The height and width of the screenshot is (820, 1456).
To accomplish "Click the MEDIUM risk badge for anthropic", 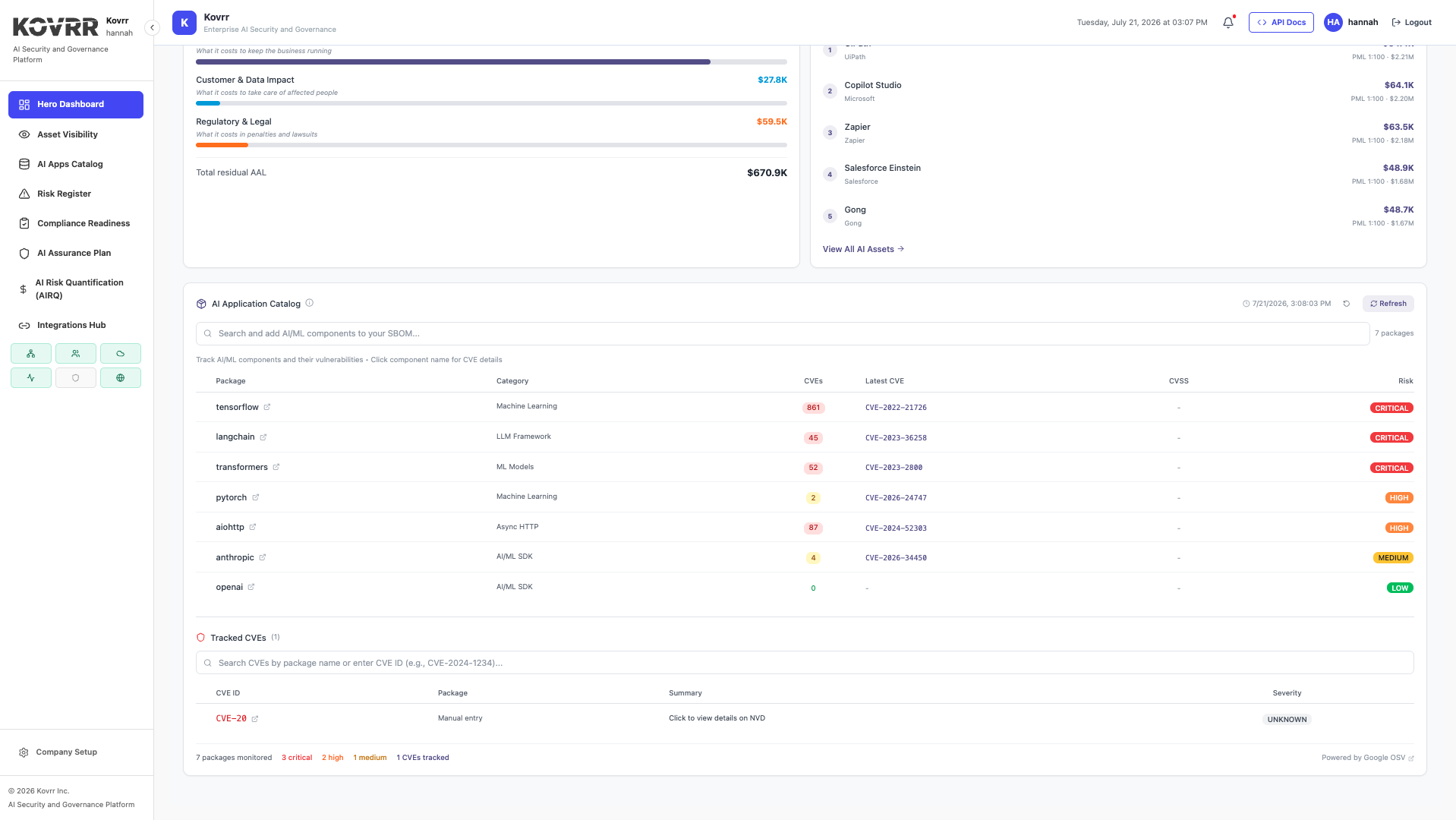I will [x=1393, y=558].
